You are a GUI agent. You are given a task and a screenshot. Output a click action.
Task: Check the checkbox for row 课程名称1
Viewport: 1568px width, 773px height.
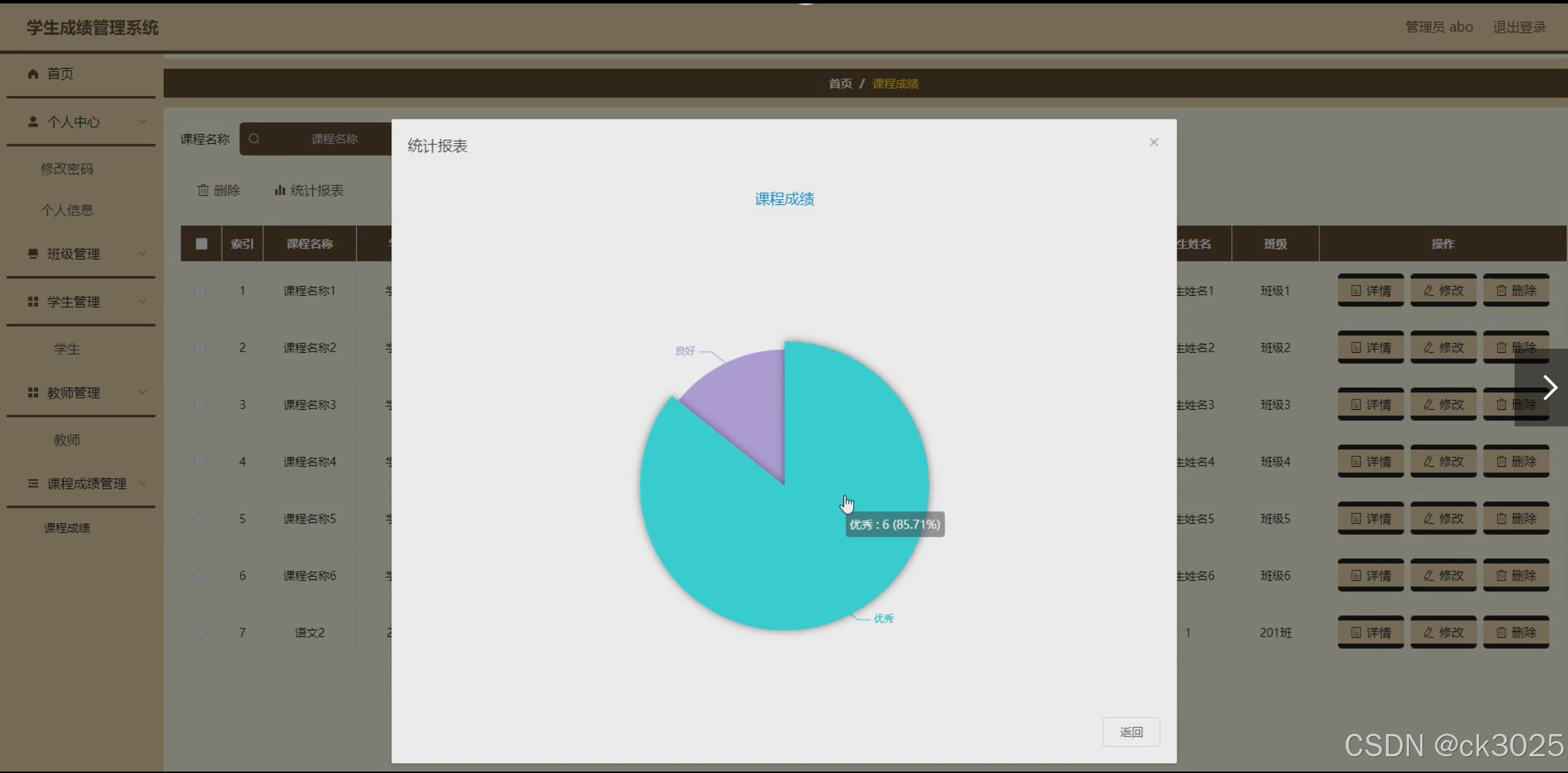tap(200, 291)
